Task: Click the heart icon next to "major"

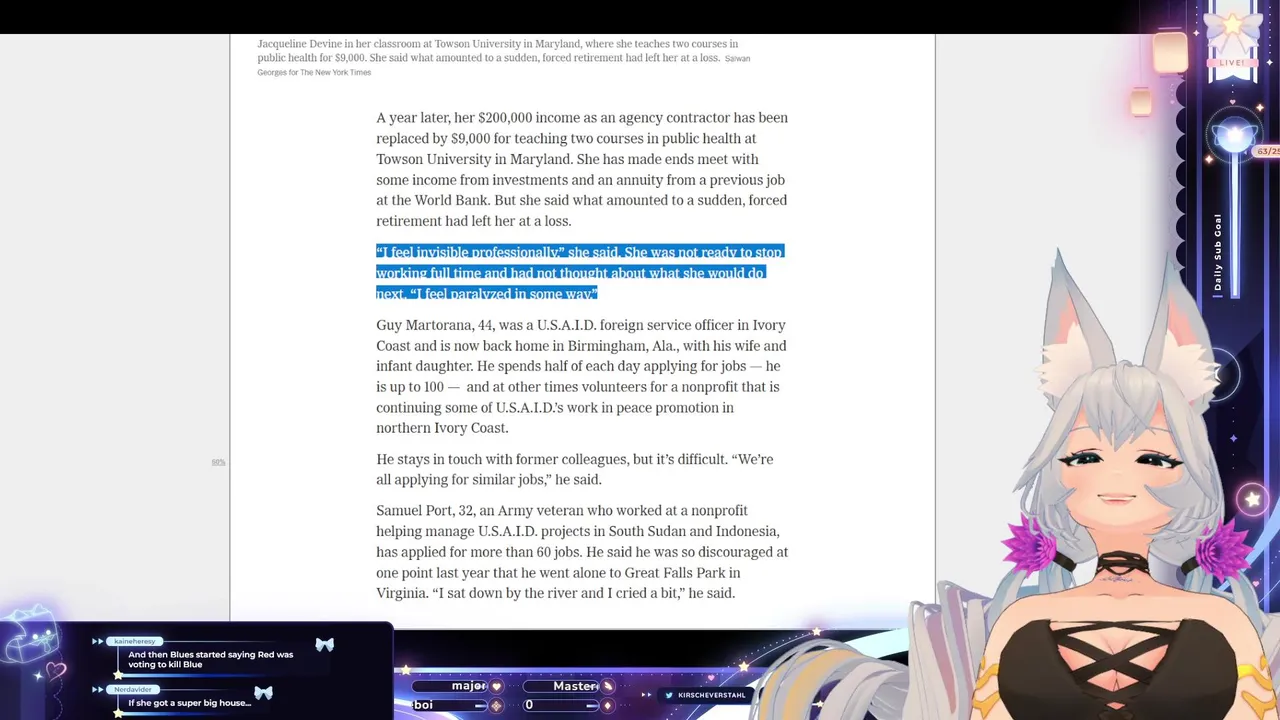Action: click(497, 687)
